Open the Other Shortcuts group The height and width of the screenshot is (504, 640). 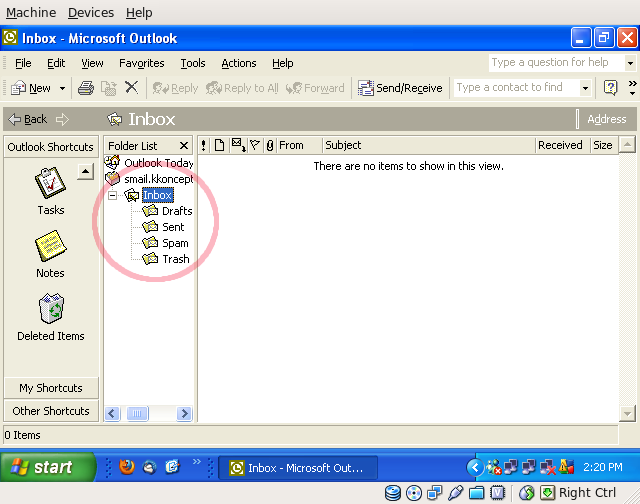[x=51, y=411]
